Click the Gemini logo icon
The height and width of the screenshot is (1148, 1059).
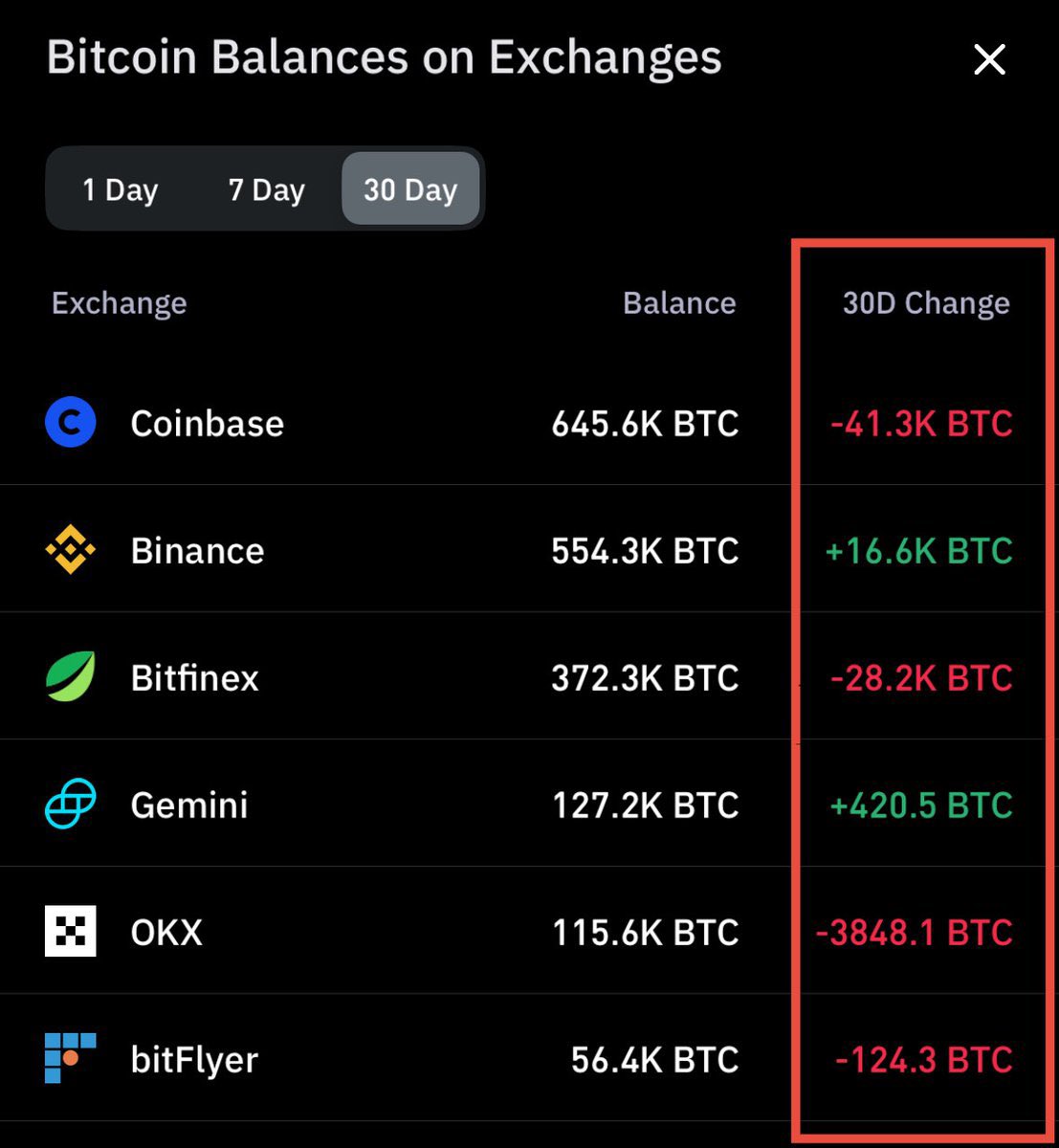tap(71, 804)
